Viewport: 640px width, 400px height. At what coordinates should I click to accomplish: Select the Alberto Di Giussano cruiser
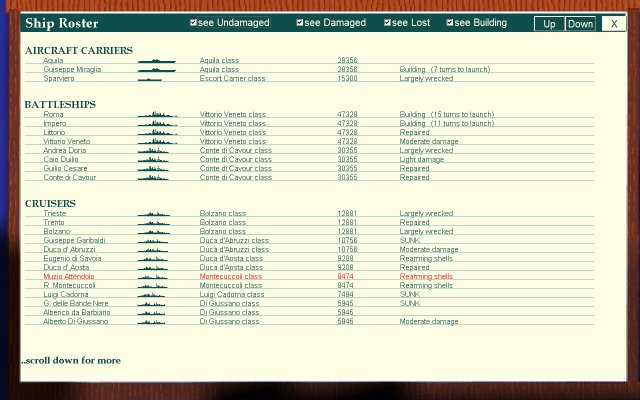point(75,322)
